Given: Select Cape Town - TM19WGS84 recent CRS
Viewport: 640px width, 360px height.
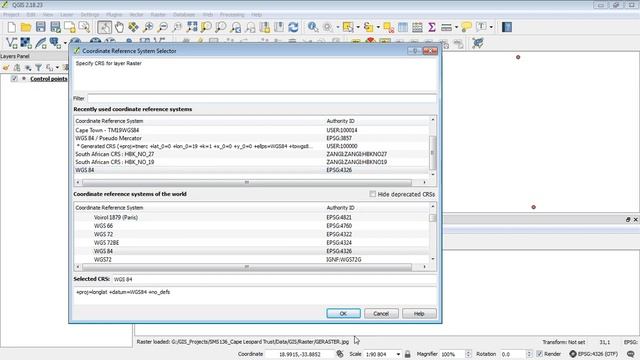Looking at the screenshot, I should pos(252,130).
